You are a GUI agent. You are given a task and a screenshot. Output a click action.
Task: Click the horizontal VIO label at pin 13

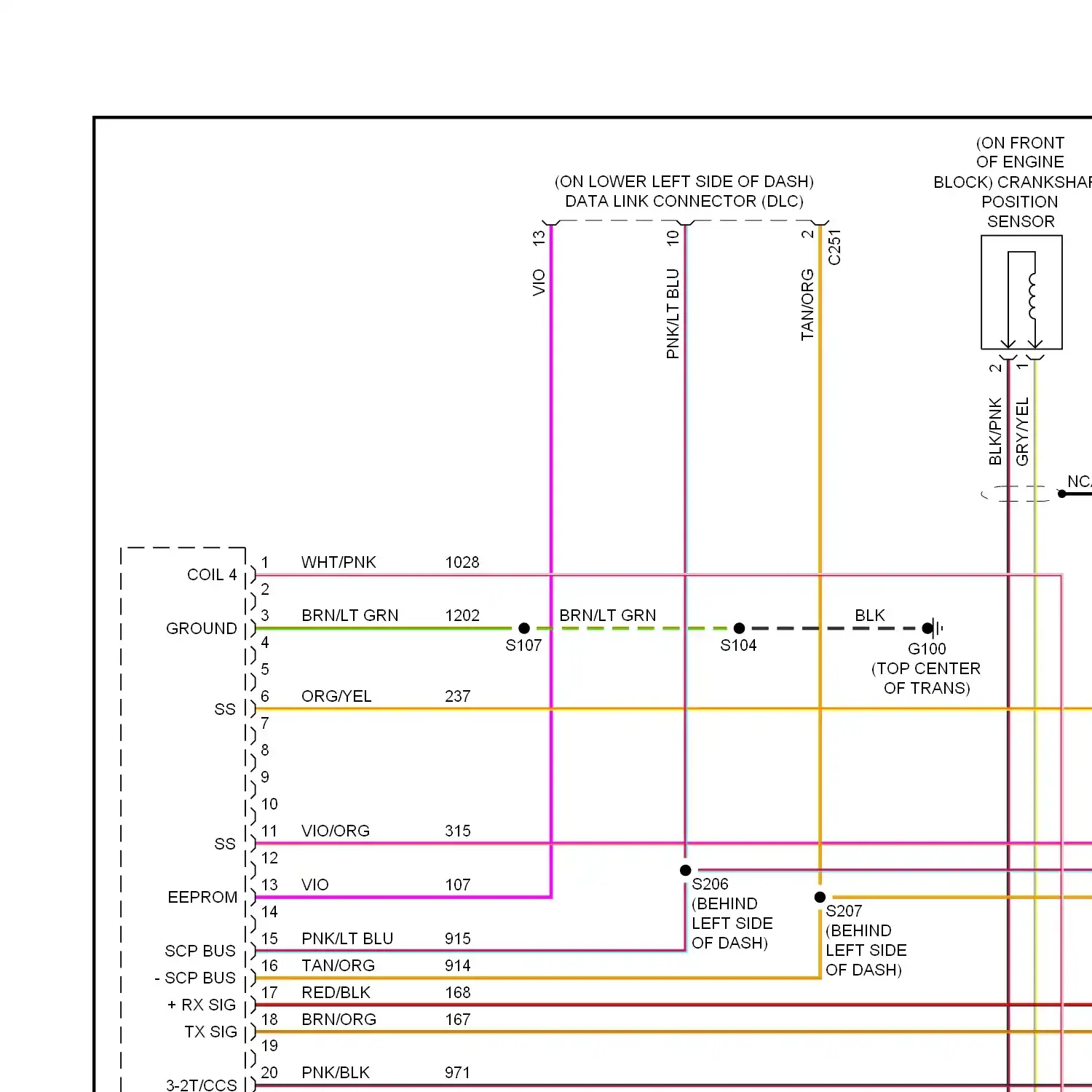[315, 885]
